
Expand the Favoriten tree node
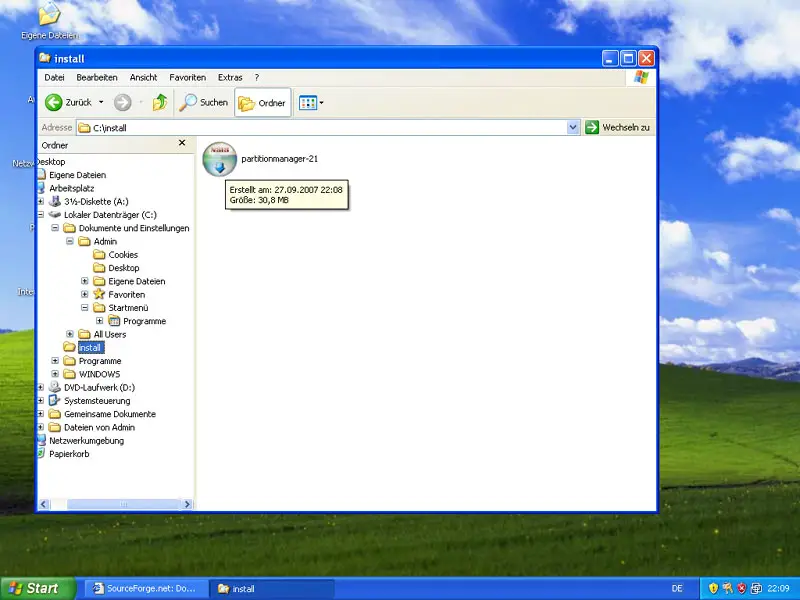(x=85, y=294)
